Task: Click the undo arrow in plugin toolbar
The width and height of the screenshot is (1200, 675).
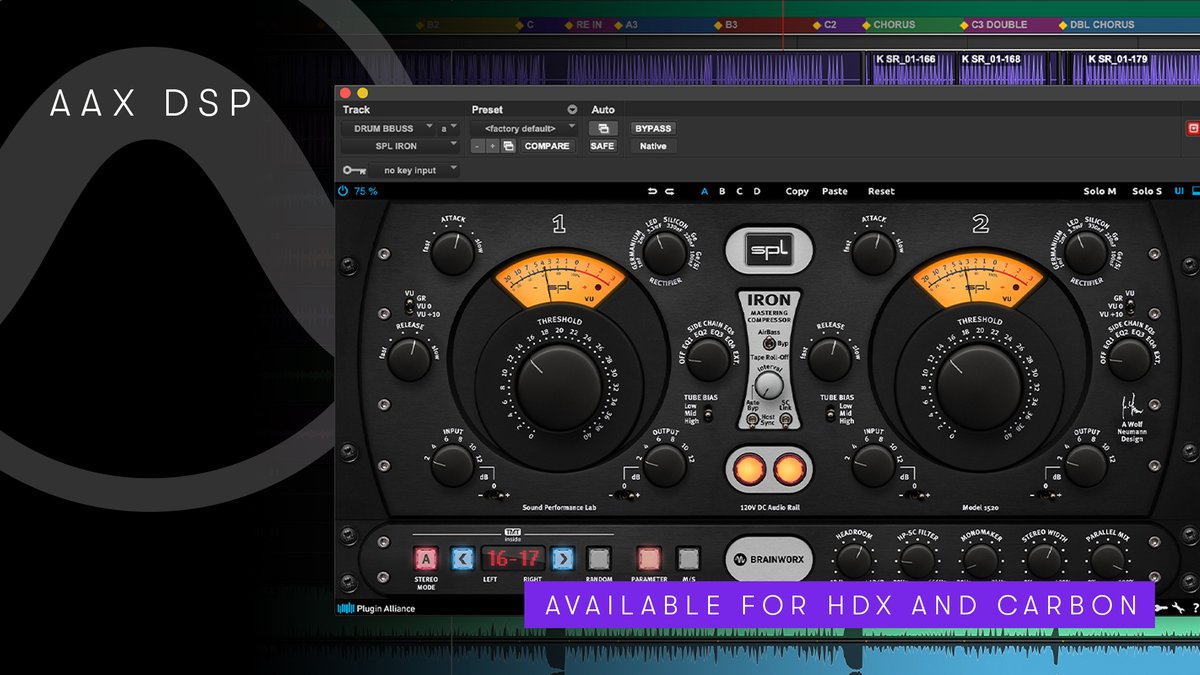Action: tap(653, 191)
